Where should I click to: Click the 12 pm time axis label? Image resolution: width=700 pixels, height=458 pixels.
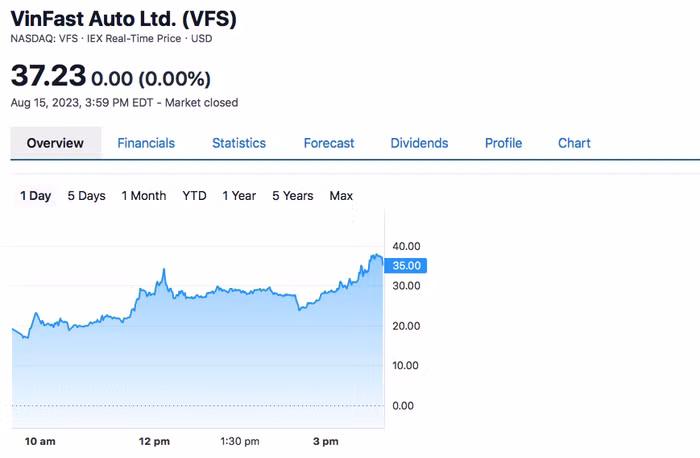coord(155,441)
